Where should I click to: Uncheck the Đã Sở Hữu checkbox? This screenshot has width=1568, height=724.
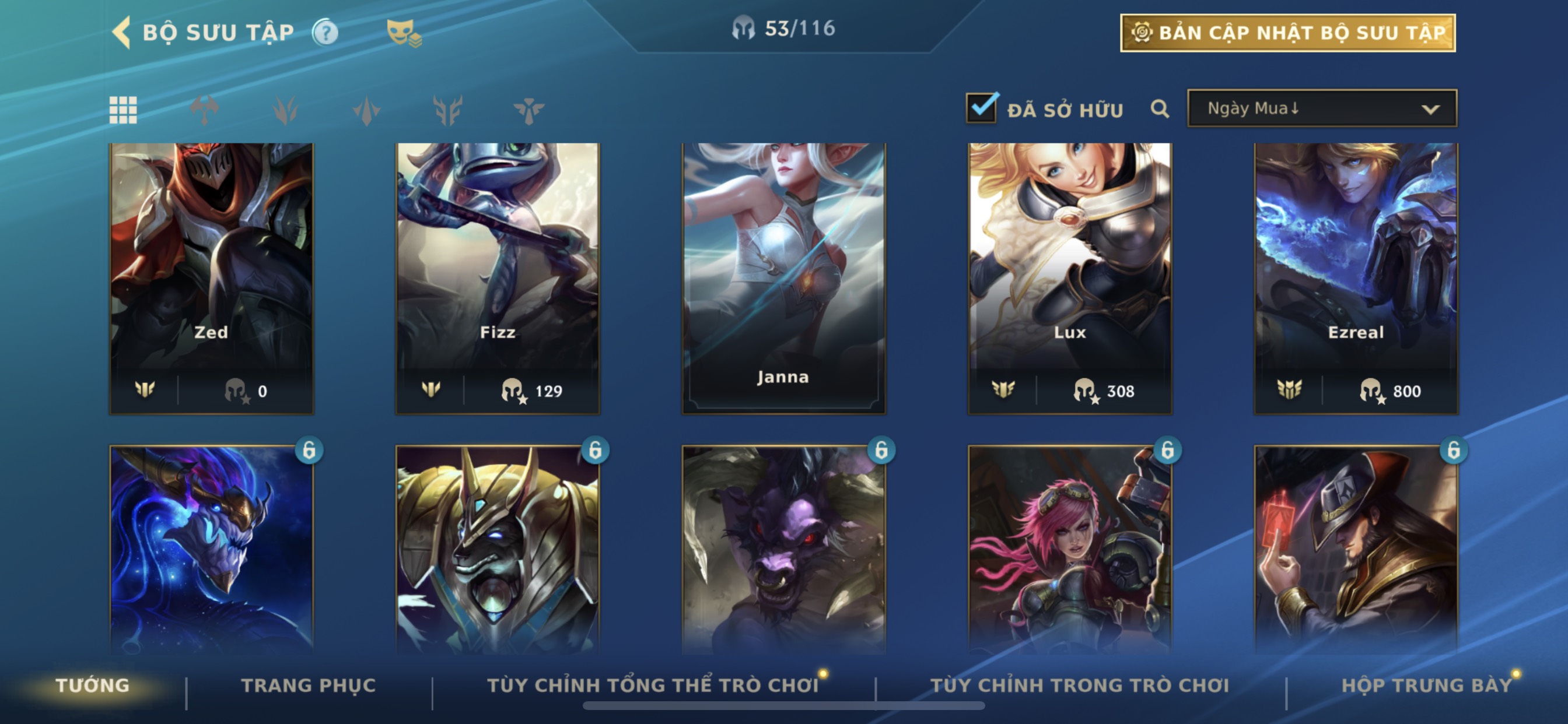click(982, 108)
